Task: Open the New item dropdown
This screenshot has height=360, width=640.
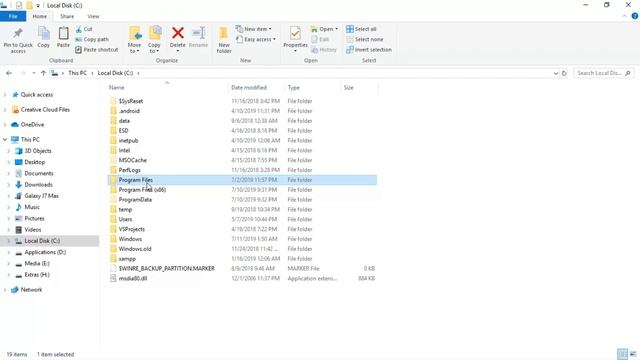Action: [253, 29]
